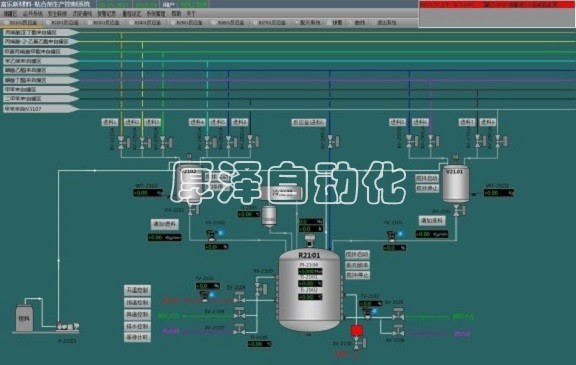Open the 安全联锁 menu
This screenshot has height=365, width=576.
(57, 14)
